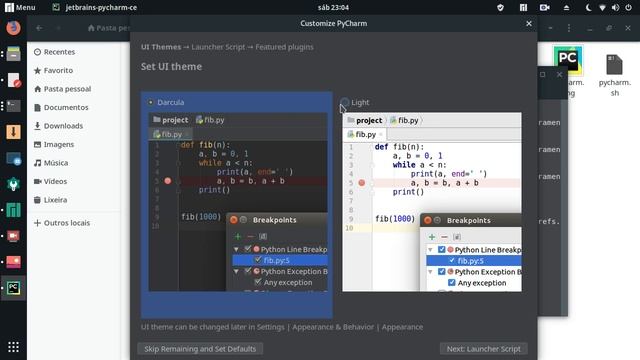Open Imagens in file manager sidebar
640x360 pixels.
tap(54, 144)
